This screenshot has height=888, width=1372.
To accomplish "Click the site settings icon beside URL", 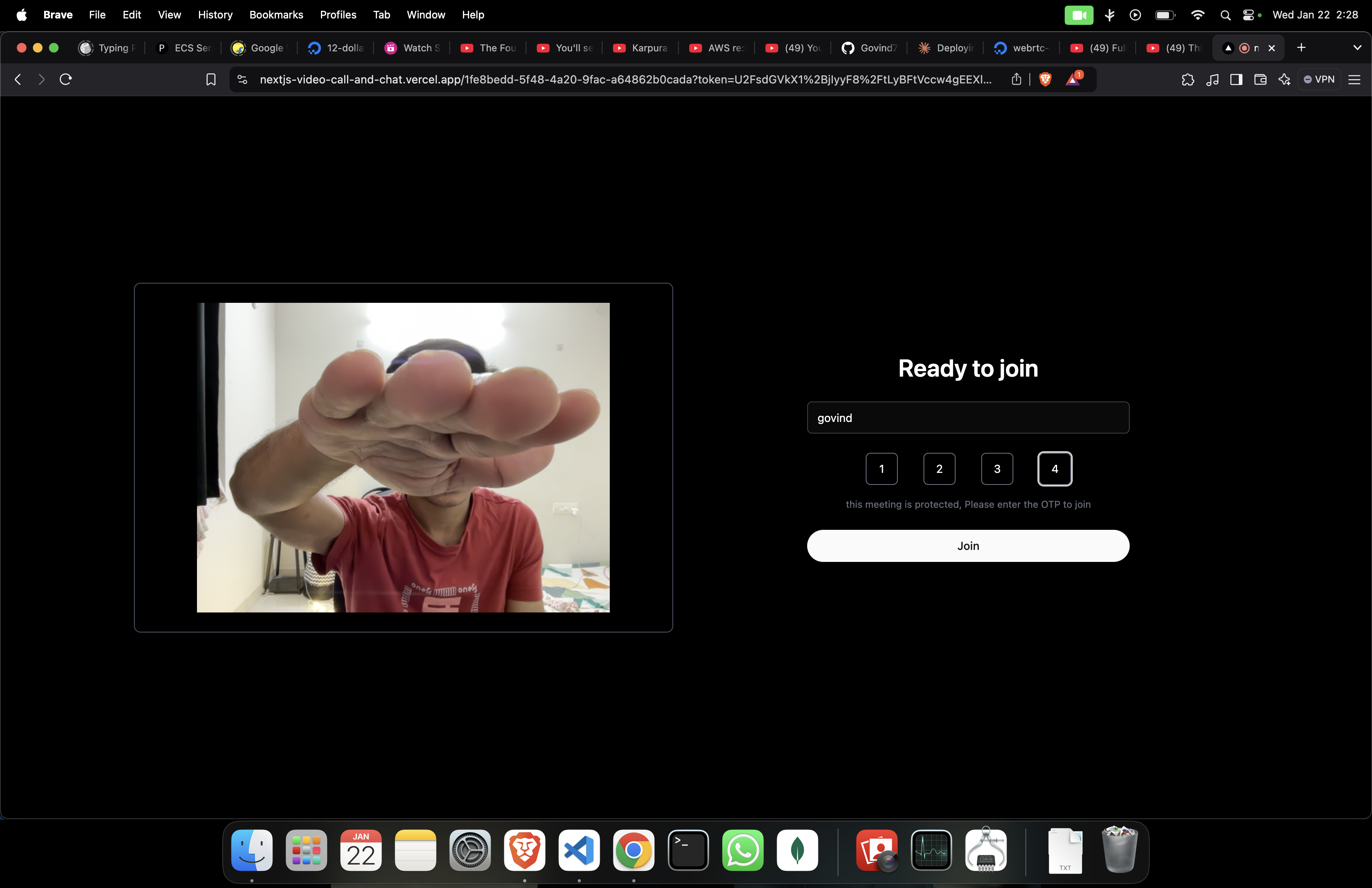I will coord(243,79).
